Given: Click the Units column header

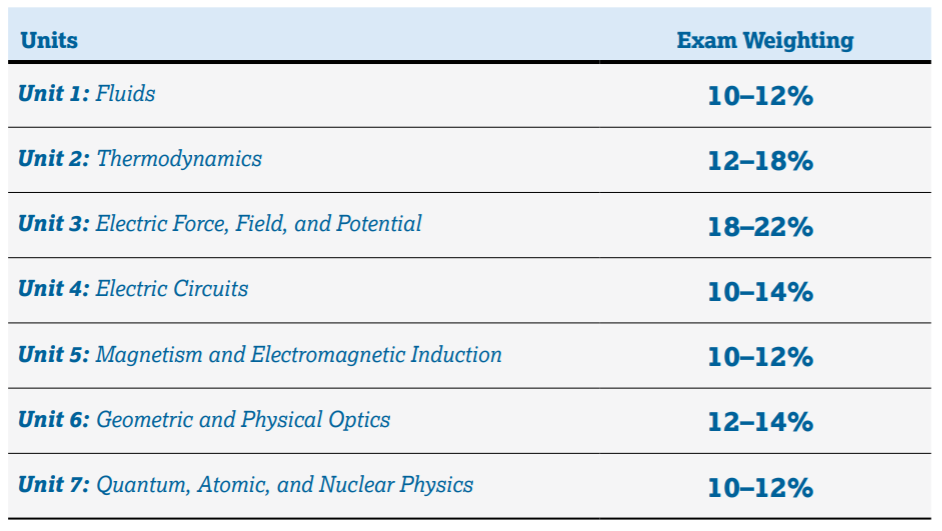Looking at the screenshot, I should click(49, 40).
